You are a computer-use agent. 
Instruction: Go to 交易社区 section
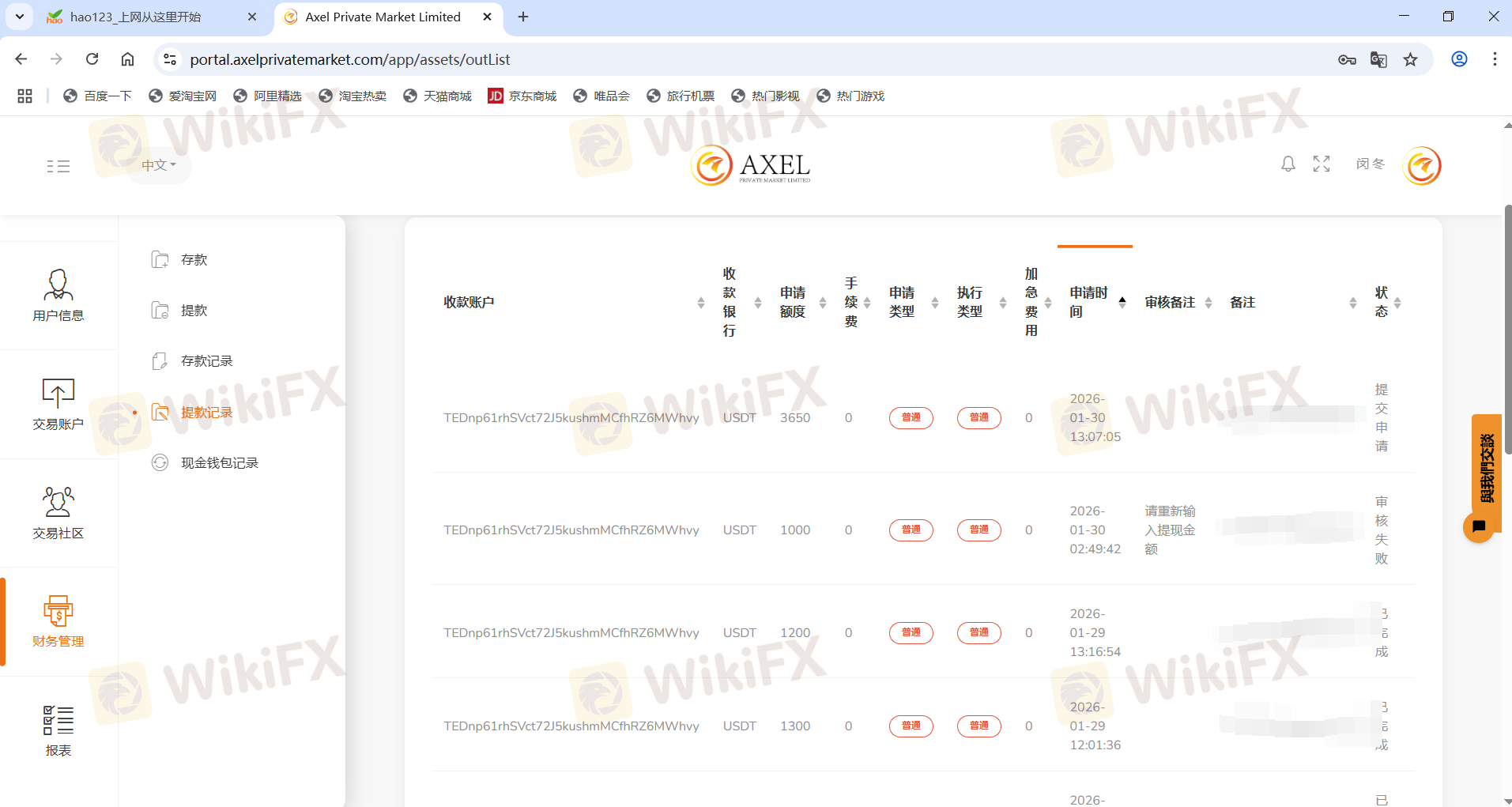[58, 513]
